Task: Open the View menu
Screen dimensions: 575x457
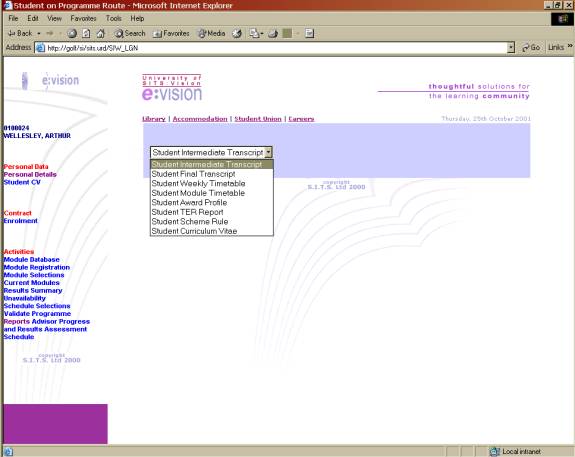Action: coord(54,18)
